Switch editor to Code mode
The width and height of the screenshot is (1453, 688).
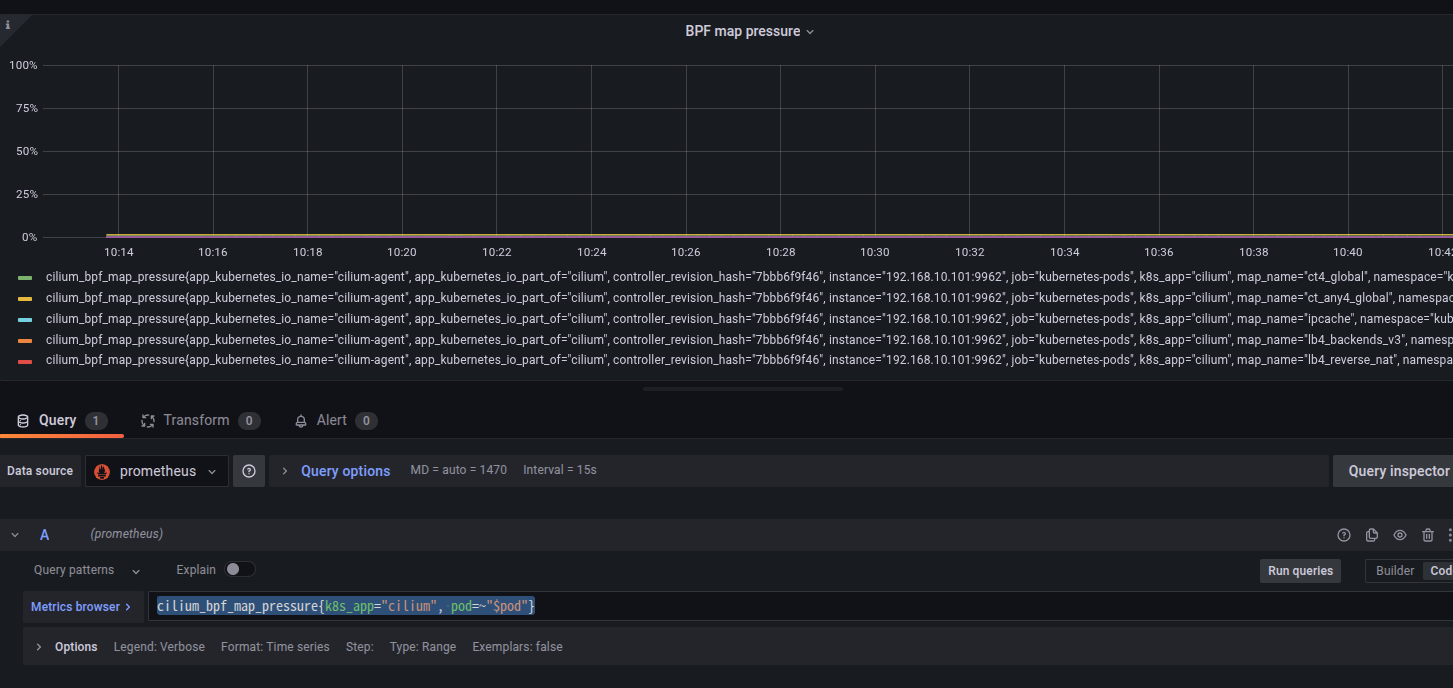pyautogui.click(x=1439, y=571)
